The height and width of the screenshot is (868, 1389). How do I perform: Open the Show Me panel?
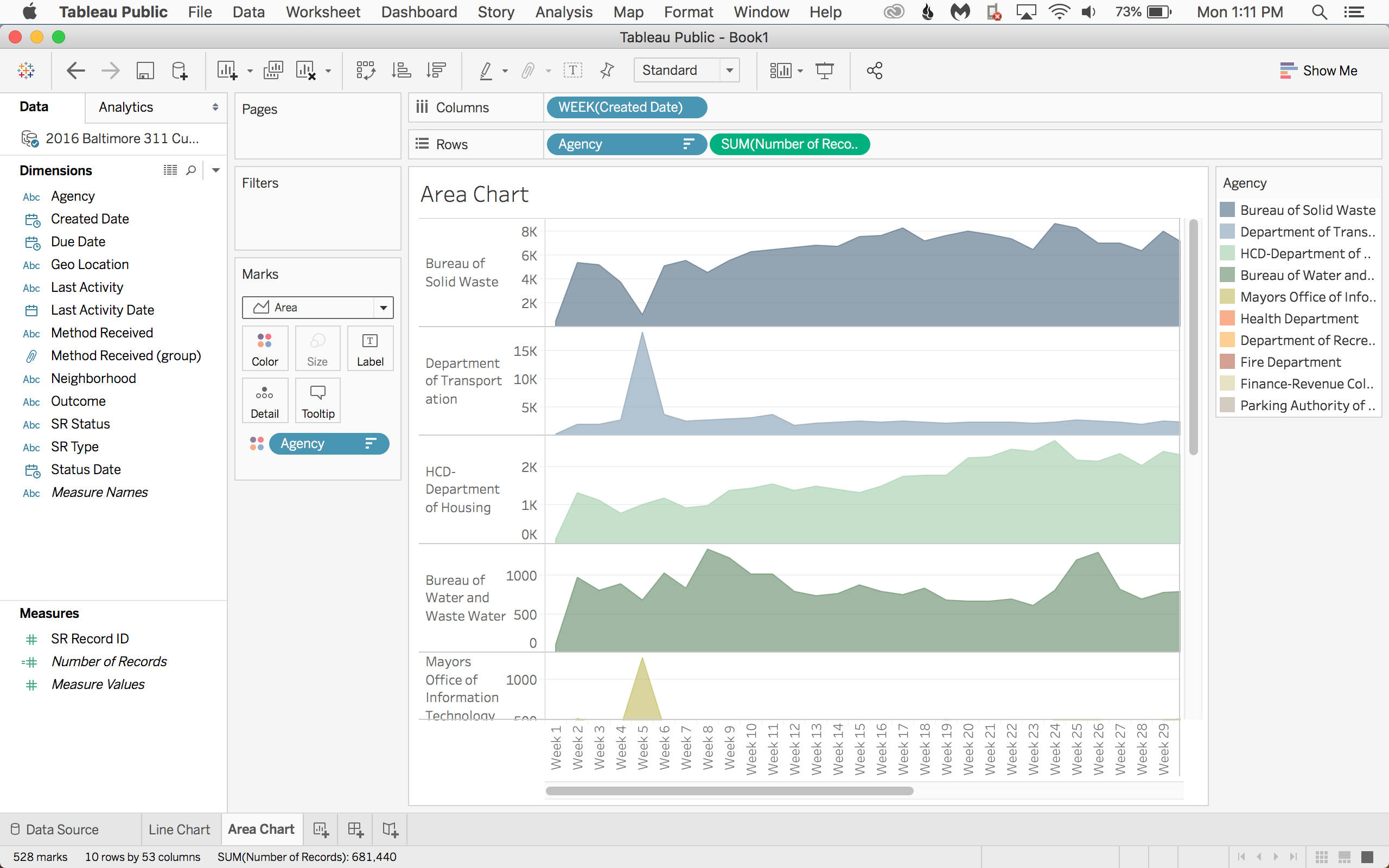1318,71
